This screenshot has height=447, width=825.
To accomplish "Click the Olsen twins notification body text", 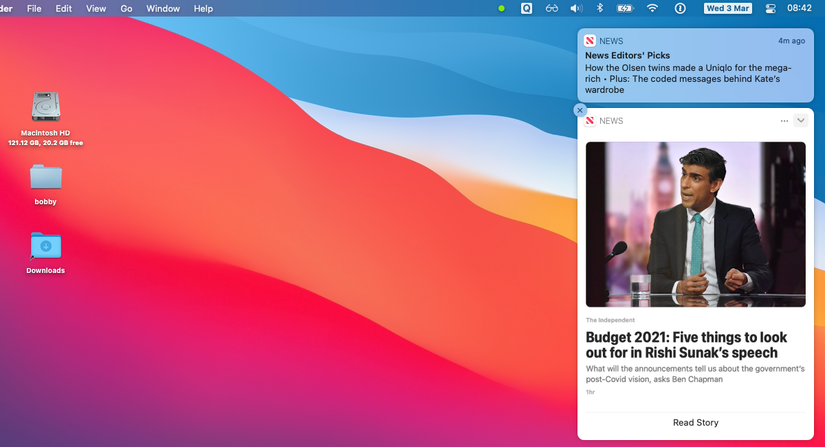I will coord(688,79).
